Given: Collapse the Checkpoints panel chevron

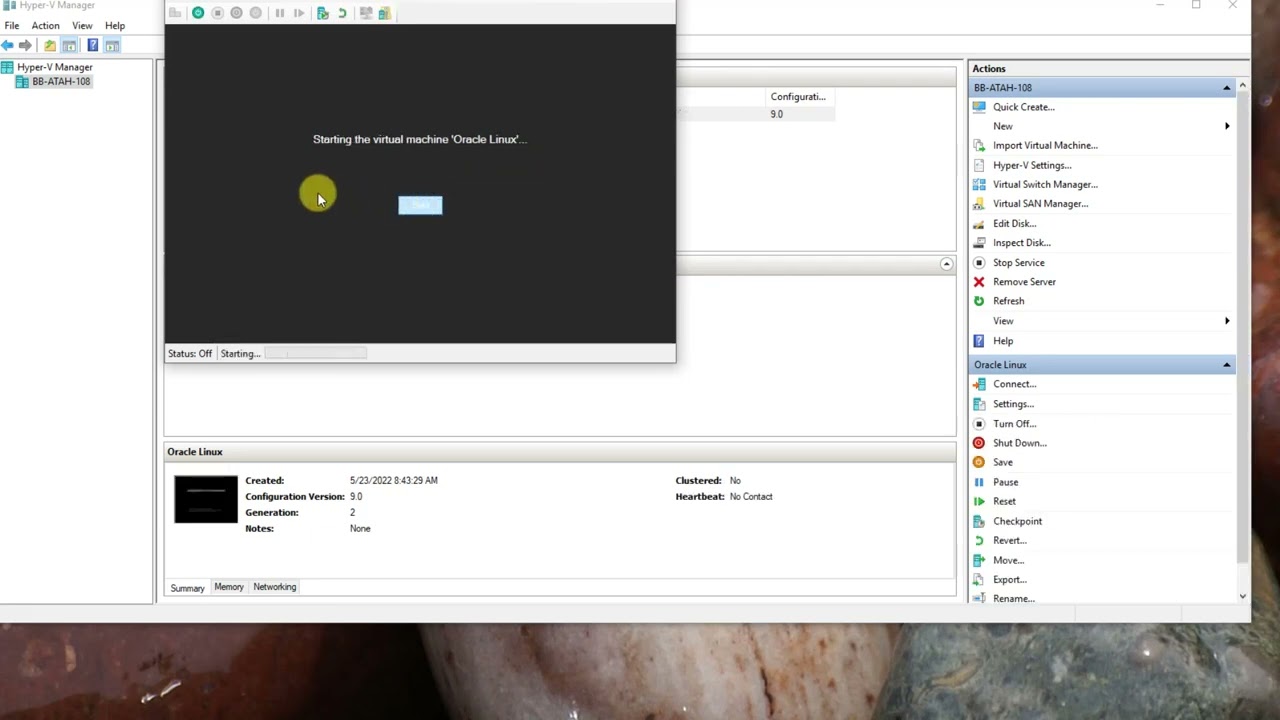Looking at the screenshot, I should coord(946,264).
